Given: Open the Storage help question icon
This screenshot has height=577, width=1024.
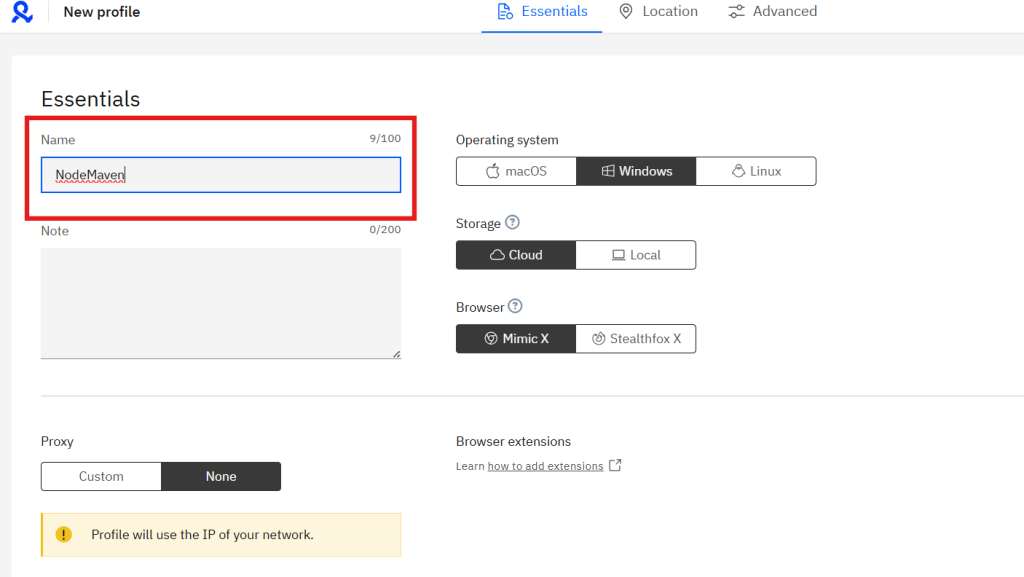Looking at the screenshot, I should pos(513,222).
